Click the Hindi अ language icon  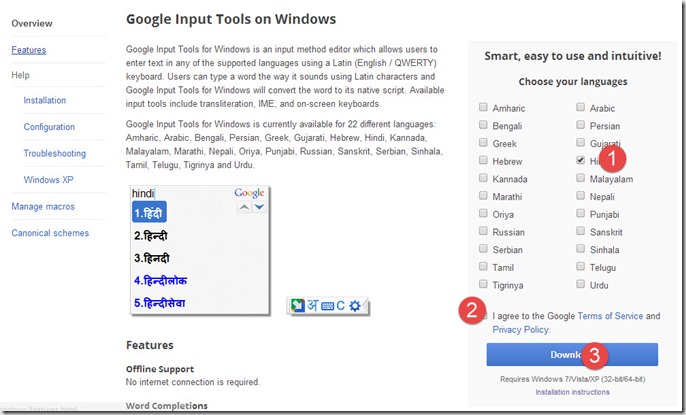click(x=312, y=305)
